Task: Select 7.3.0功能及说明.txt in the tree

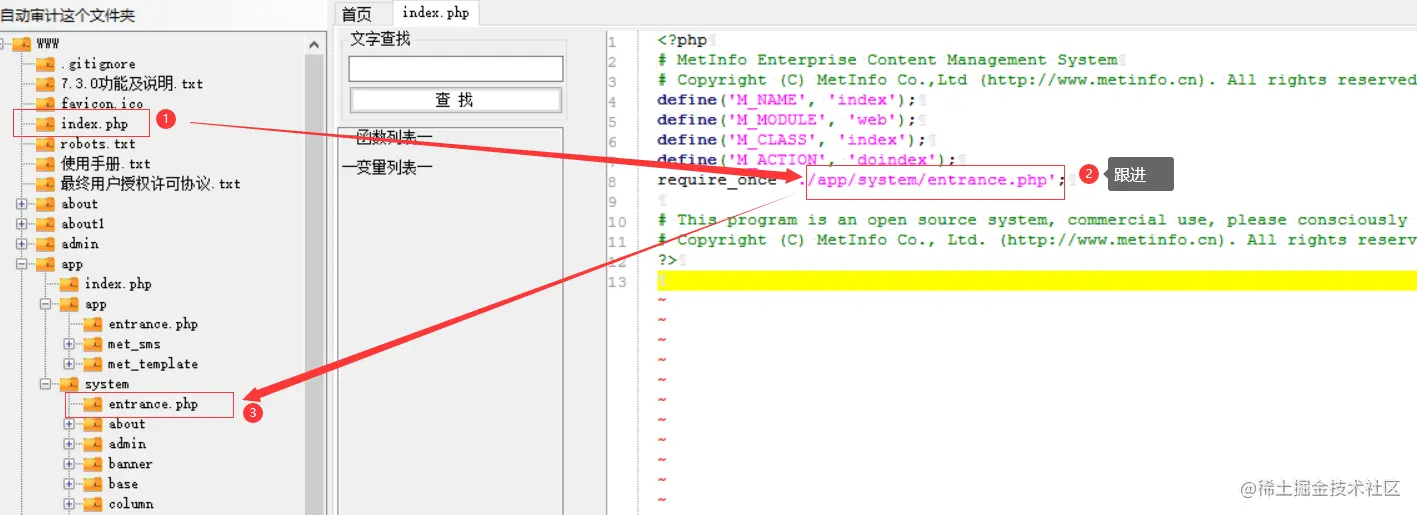Action: 132,84
